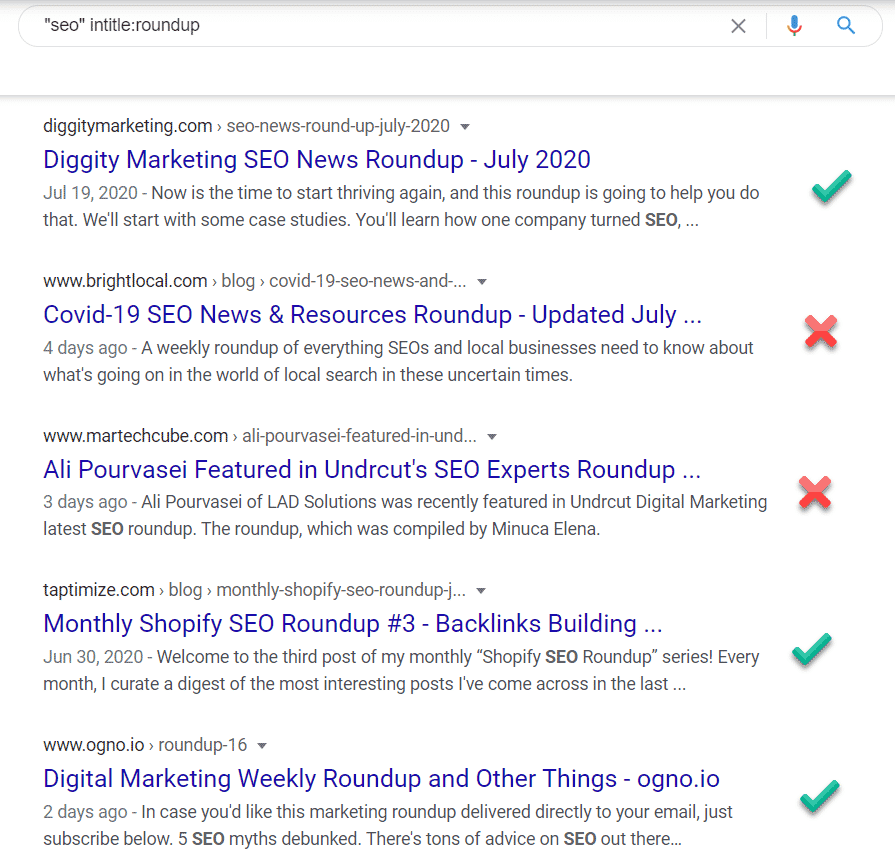Expand dropdown arrow beside ogno.io roundup-16 URL
This screenshot has height=866, width=895.
(x=262, y=746)
